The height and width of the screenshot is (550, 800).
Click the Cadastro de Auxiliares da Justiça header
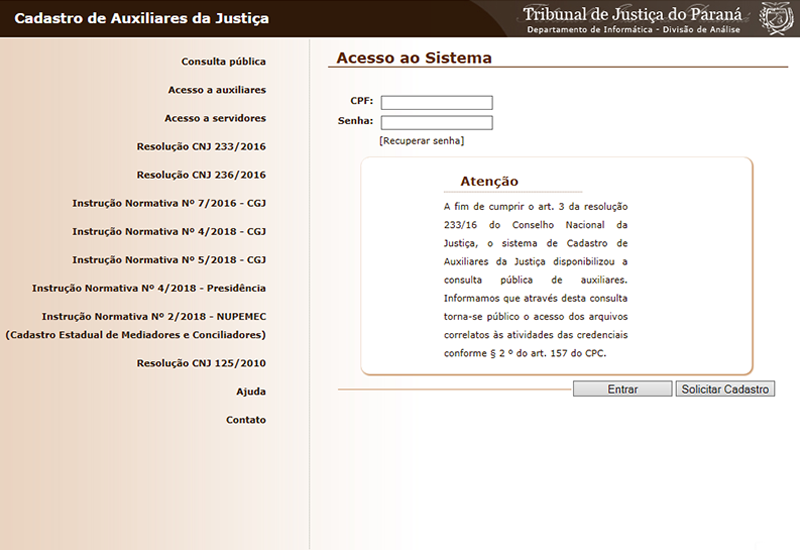point(141,18)
